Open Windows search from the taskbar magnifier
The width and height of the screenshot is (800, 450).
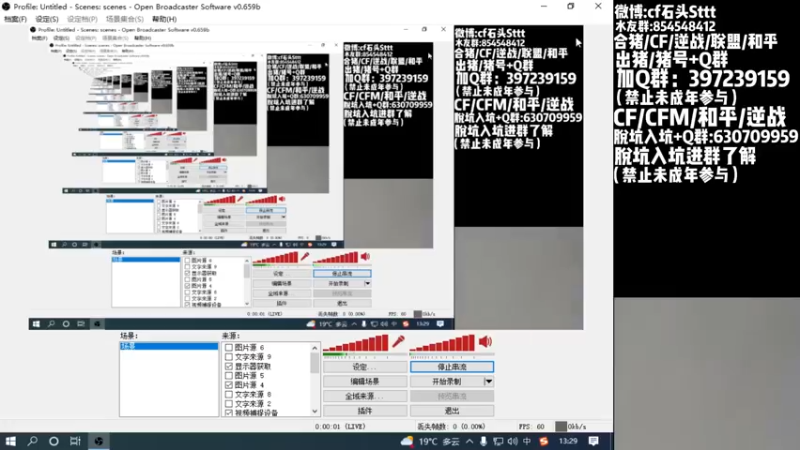tap(32, 441)
